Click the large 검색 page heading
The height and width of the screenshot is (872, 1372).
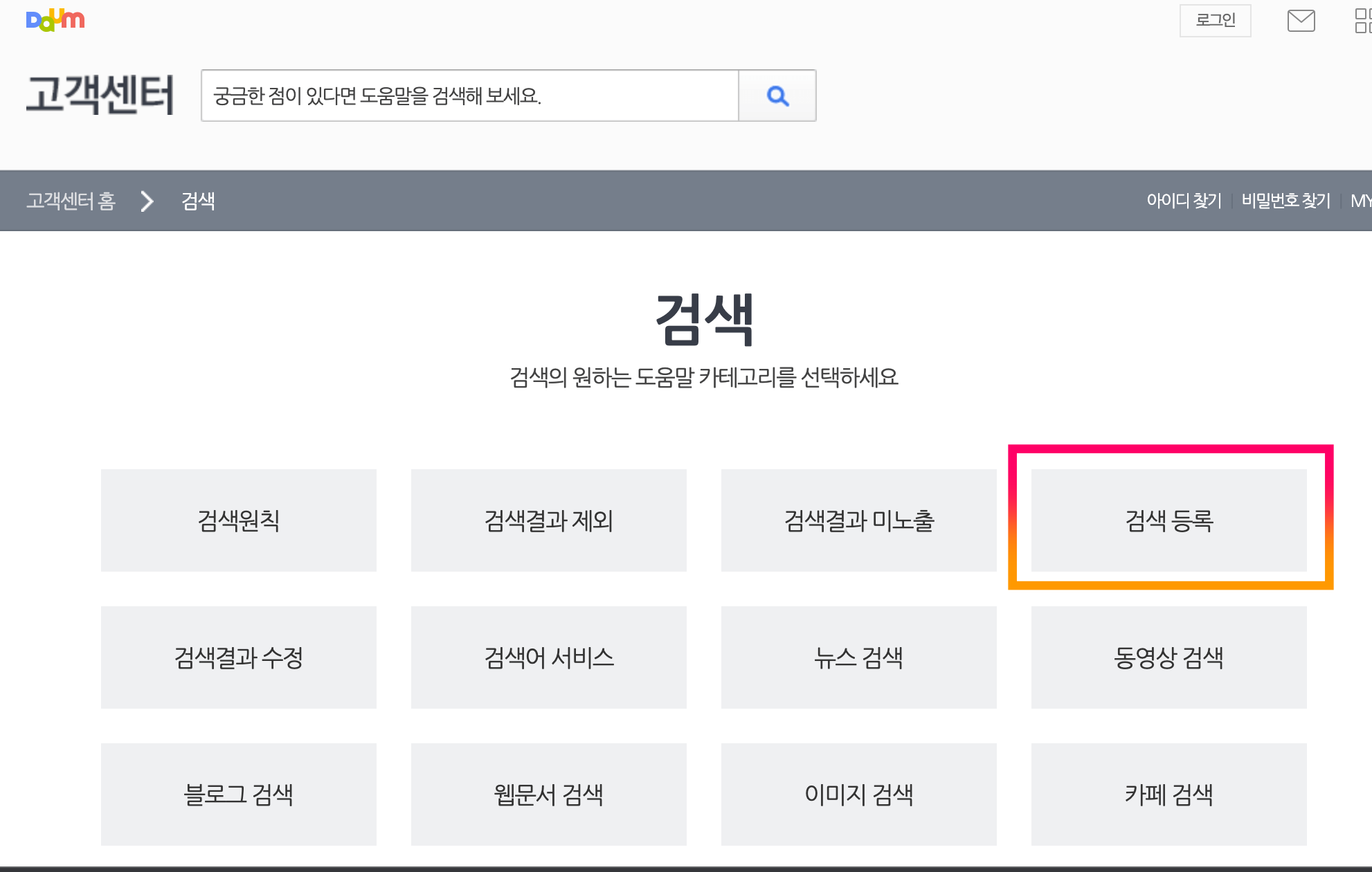pyautogui.click(x=704, y=319)
